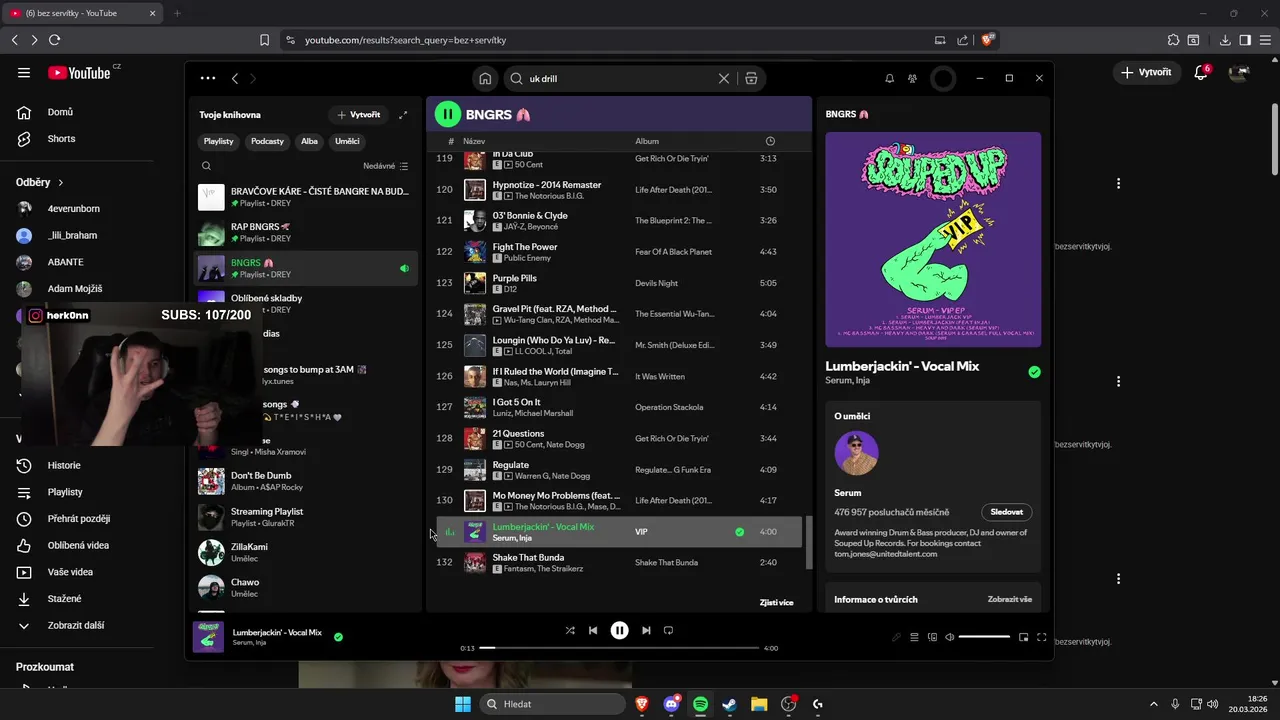Screen dimensions: 1280x720
Task: Open Windows Start menu
Action: pos(463,704)
